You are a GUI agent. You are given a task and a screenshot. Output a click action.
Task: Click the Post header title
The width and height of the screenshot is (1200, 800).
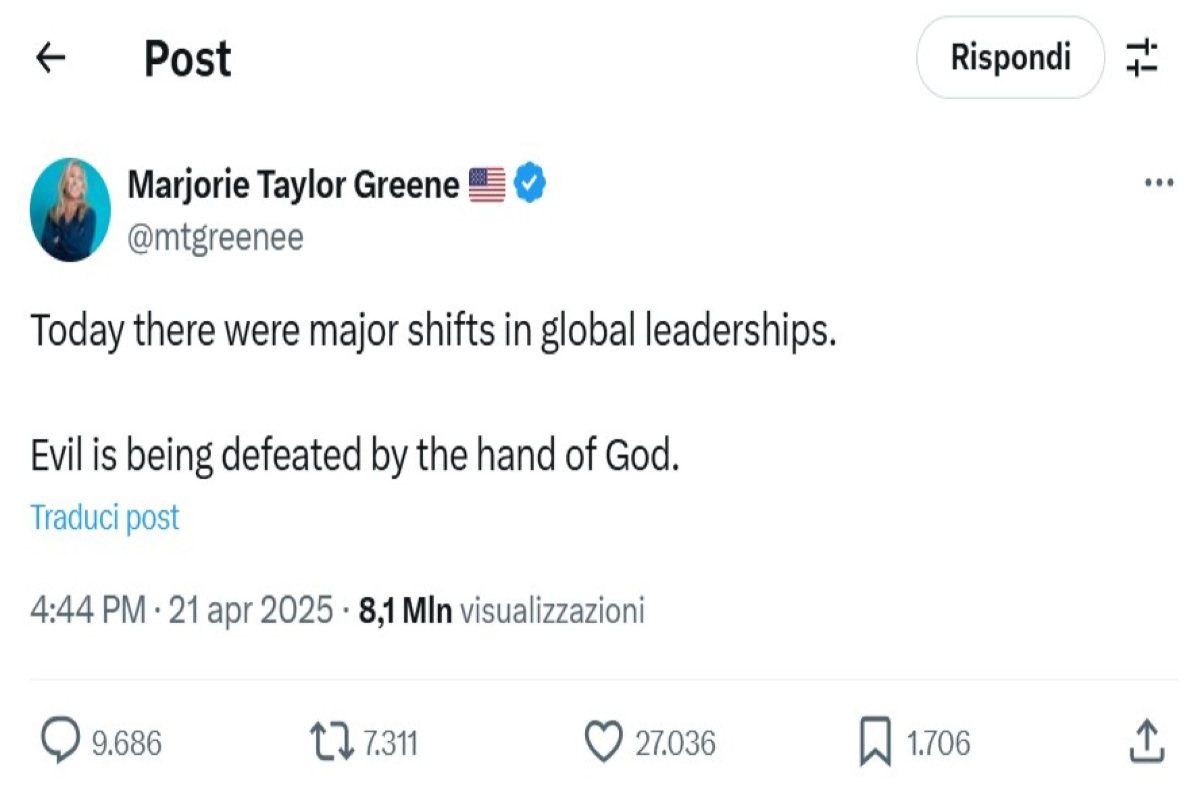[x=187, y=59]
